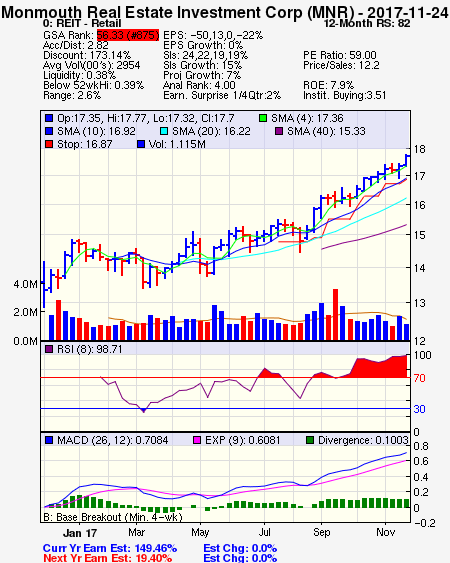This screenshot has width=450, height=563.
Task: Click the latest weekly price bar near 17.7
Action: (x=407, y=159)
